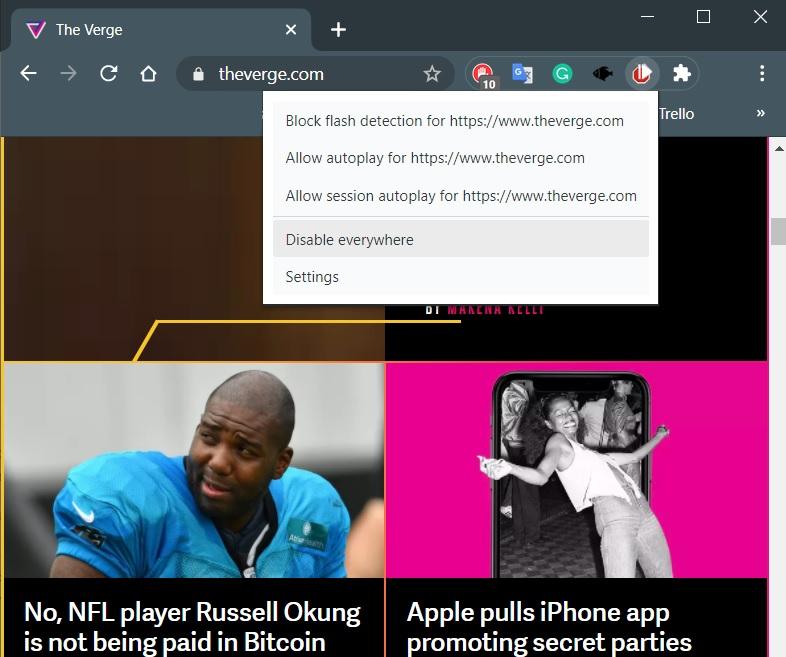The width and height of the screenshot is (786, 657).
Task: Open the Google Translate extension
Action: pyautogui.click(x=522, y=74)
